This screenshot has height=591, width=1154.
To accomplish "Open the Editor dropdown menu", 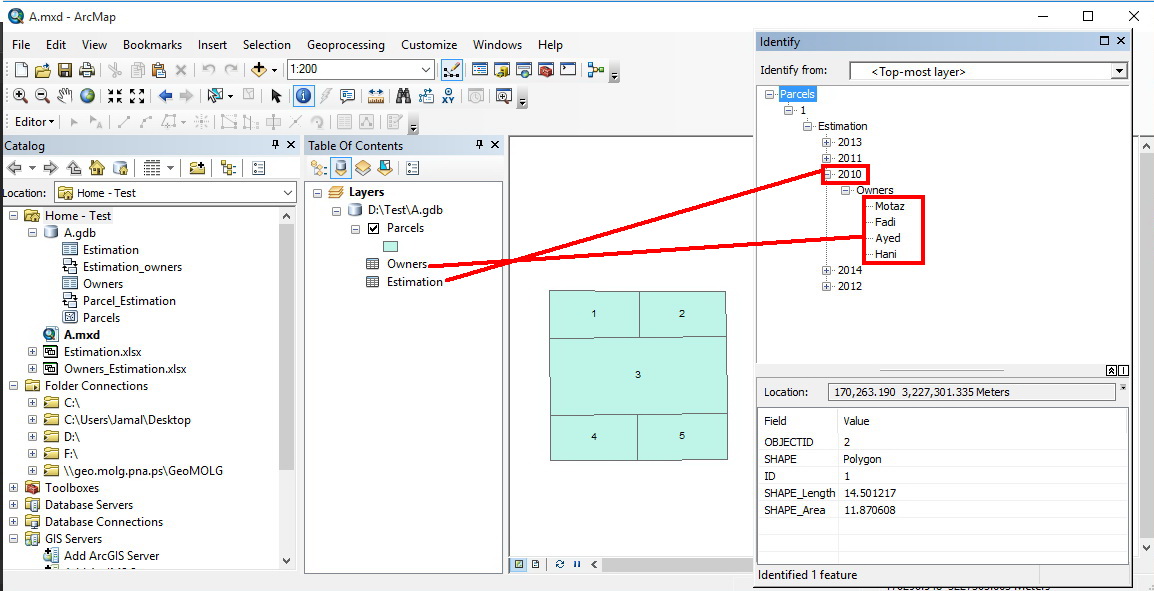I will 35,121.
